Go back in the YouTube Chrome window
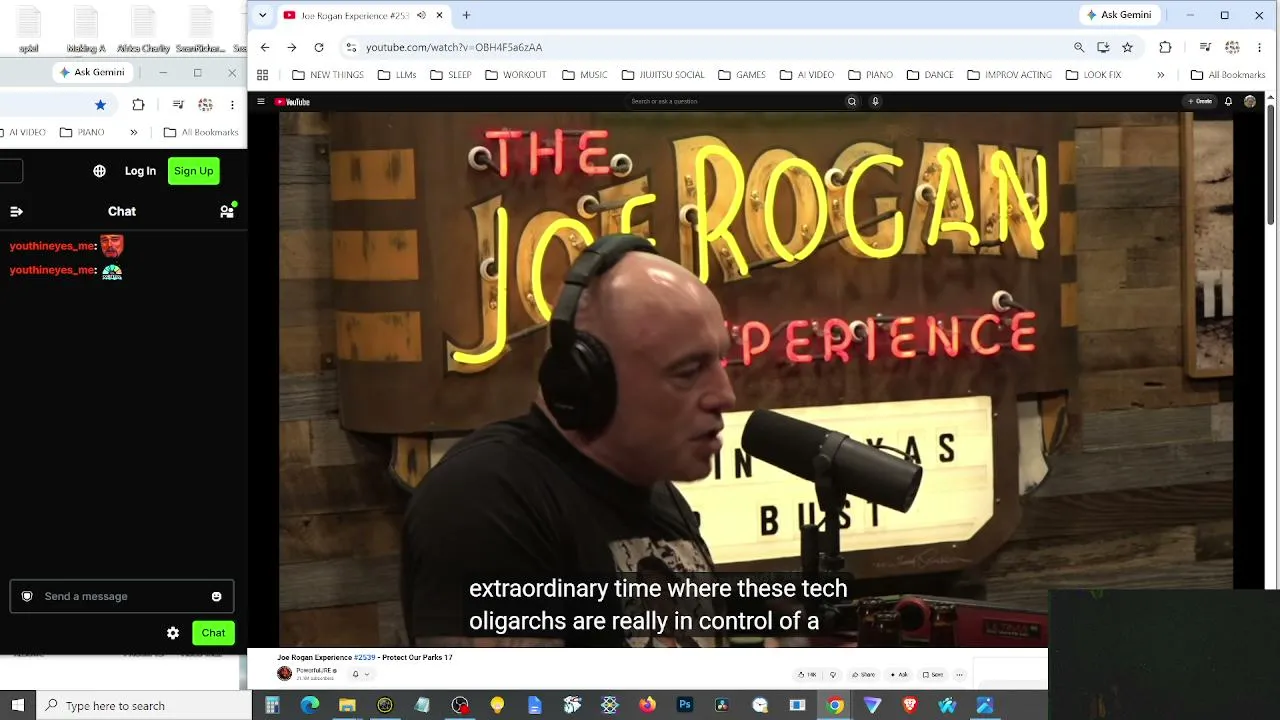Viewport: 1280px width, 720px height. (x=265, y=47)
